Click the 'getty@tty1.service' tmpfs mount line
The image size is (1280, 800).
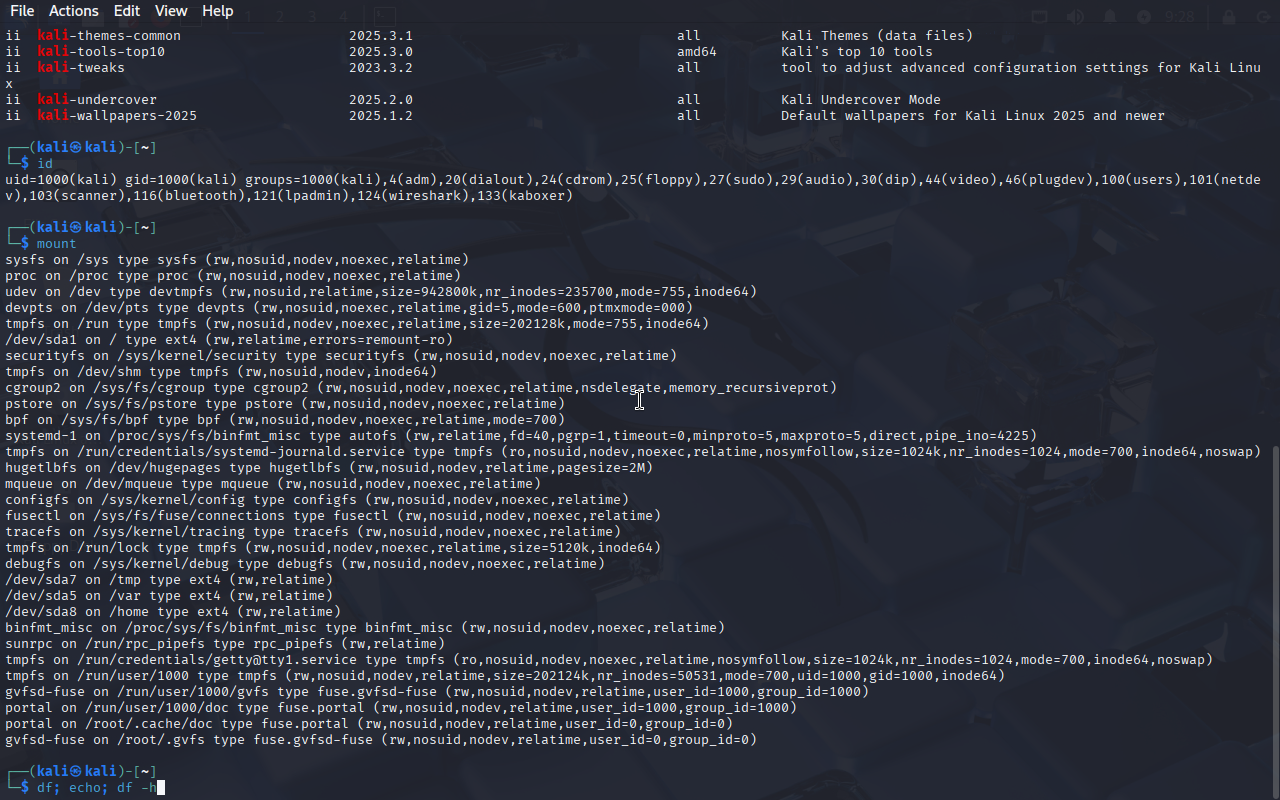pyautogui.click(x=609, y=660)
